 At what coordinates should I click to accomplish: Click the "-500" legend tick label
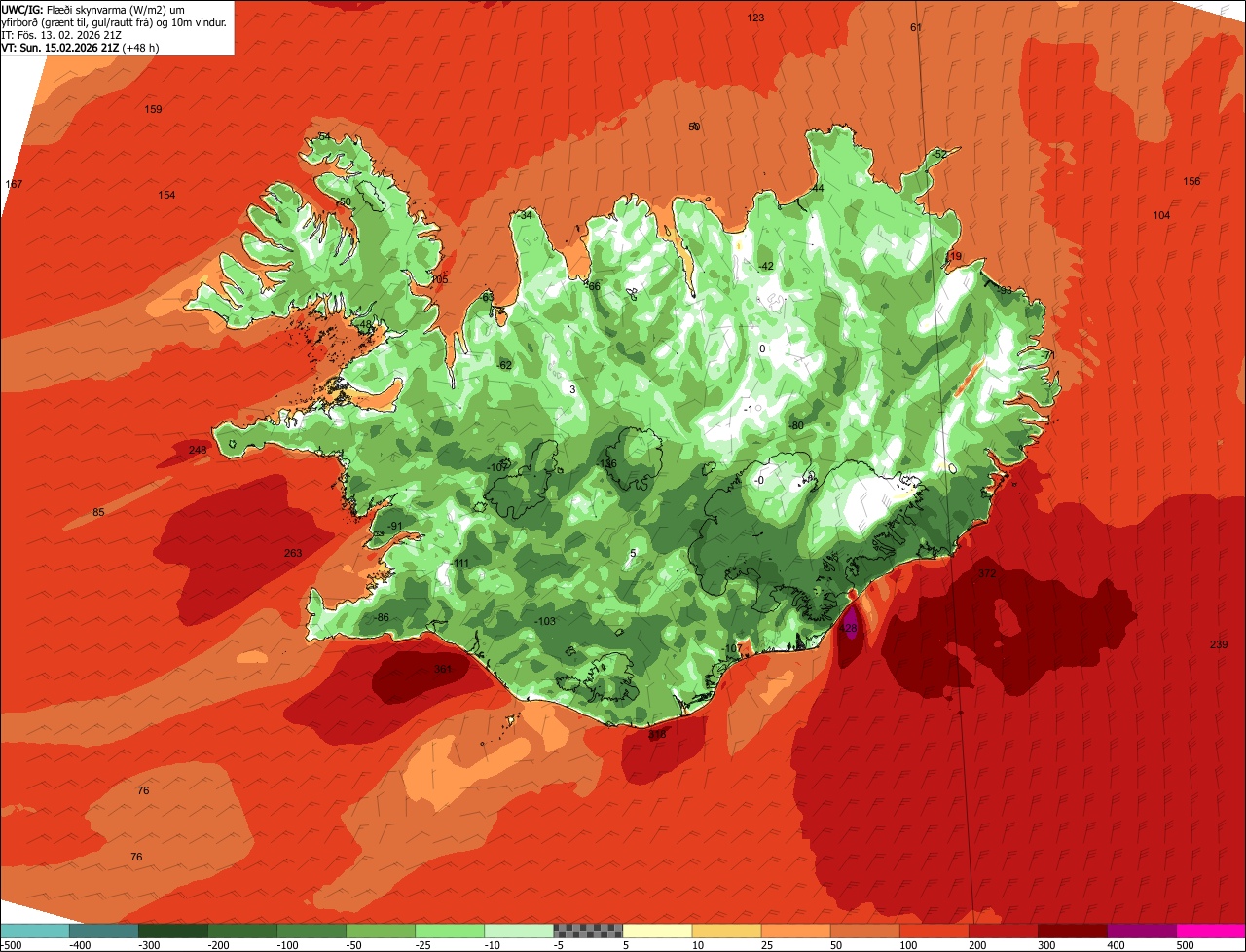(x=11, y=945)
